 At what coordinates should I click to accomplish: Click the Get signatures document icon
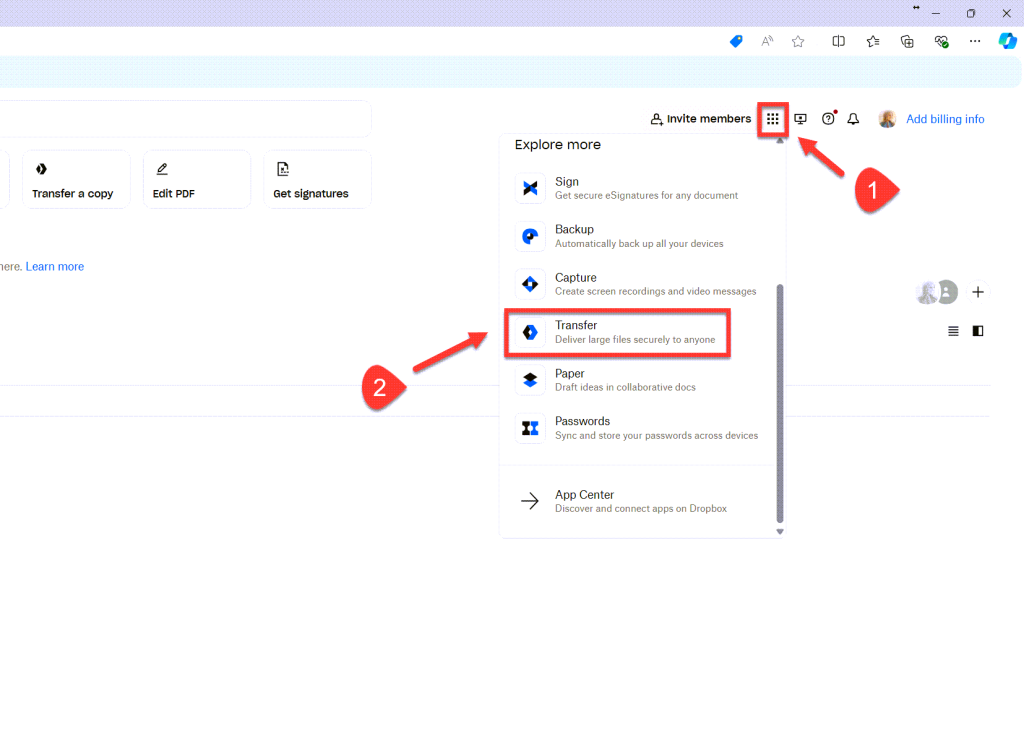(283, 169)
